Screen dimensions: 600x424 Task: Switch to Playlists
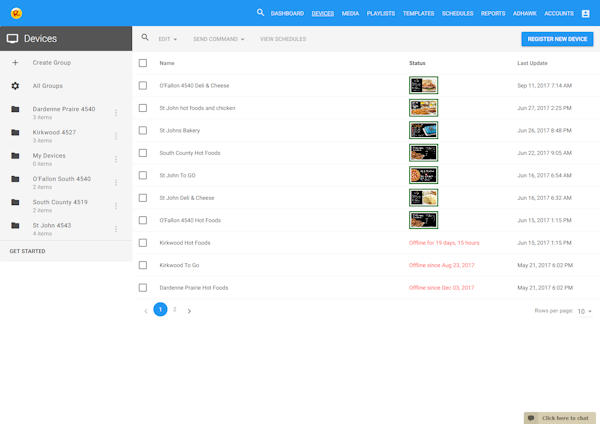coord(381,13)
